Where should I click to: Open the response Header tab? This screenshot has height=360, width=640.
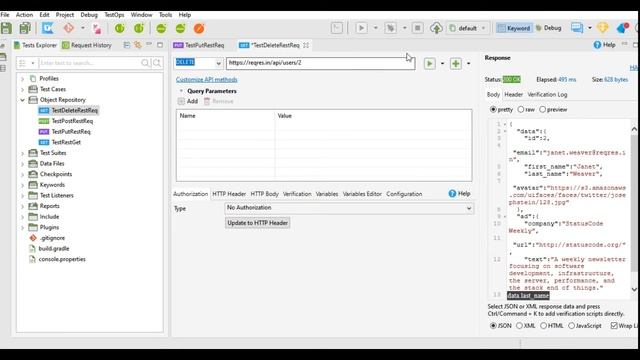pyautogui.click(x=513, y=95)
